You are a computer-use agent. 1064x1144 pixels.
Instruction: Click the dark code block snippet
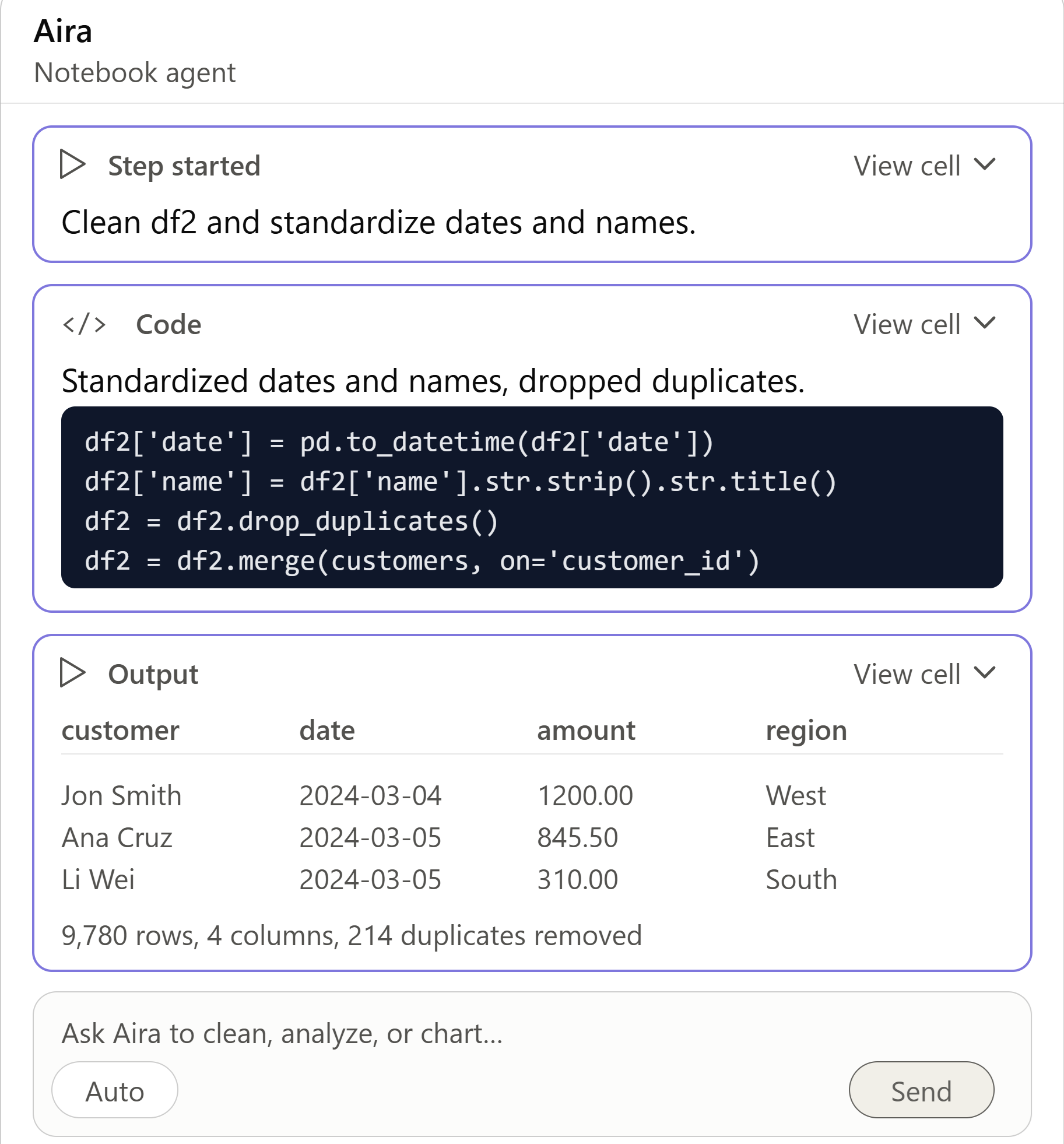point(532,497)
